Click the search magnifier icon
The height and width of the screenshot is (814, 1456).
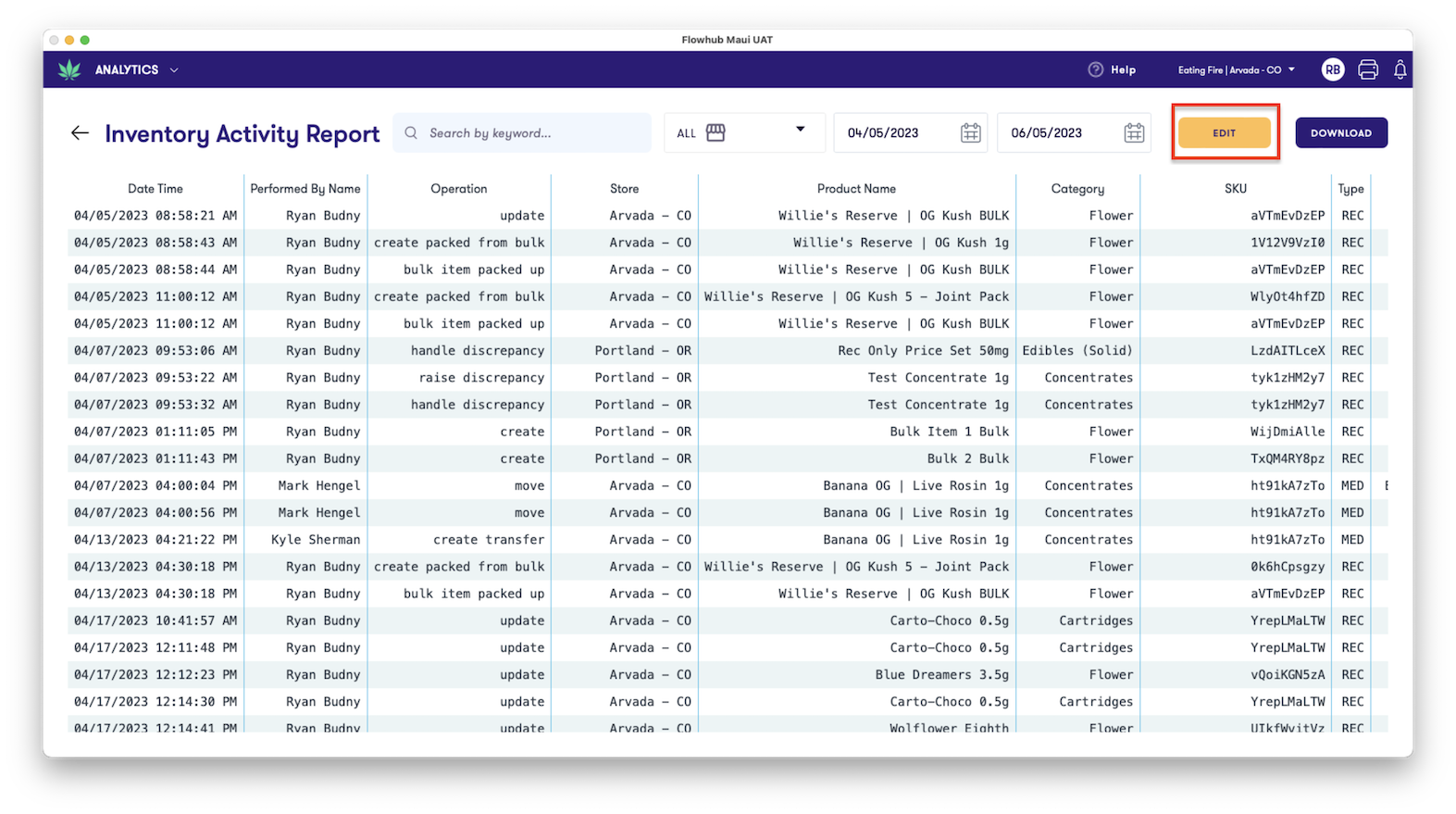click(411, 133)
